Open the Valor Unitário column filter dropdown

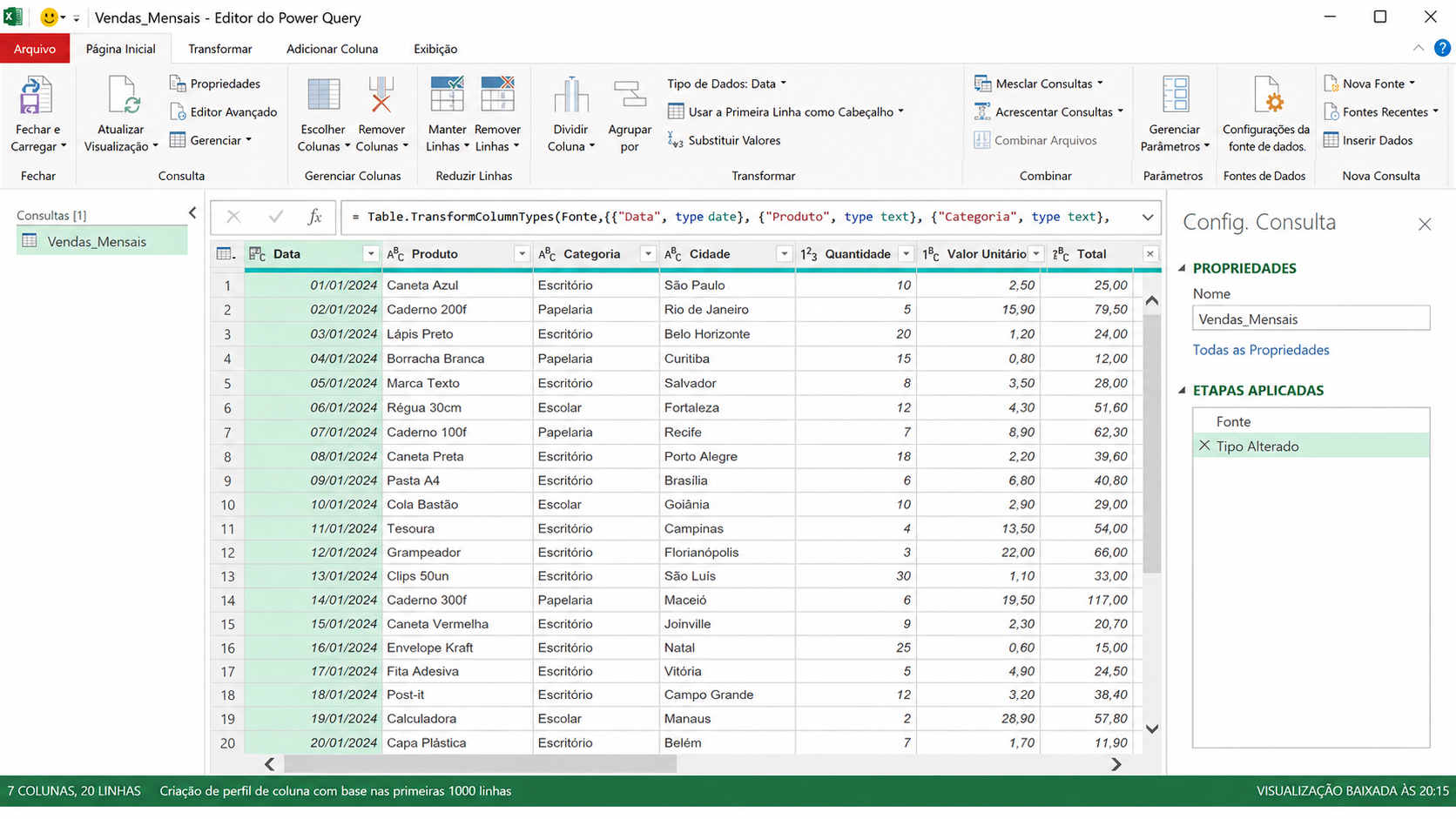click(x=1036, y=254)
